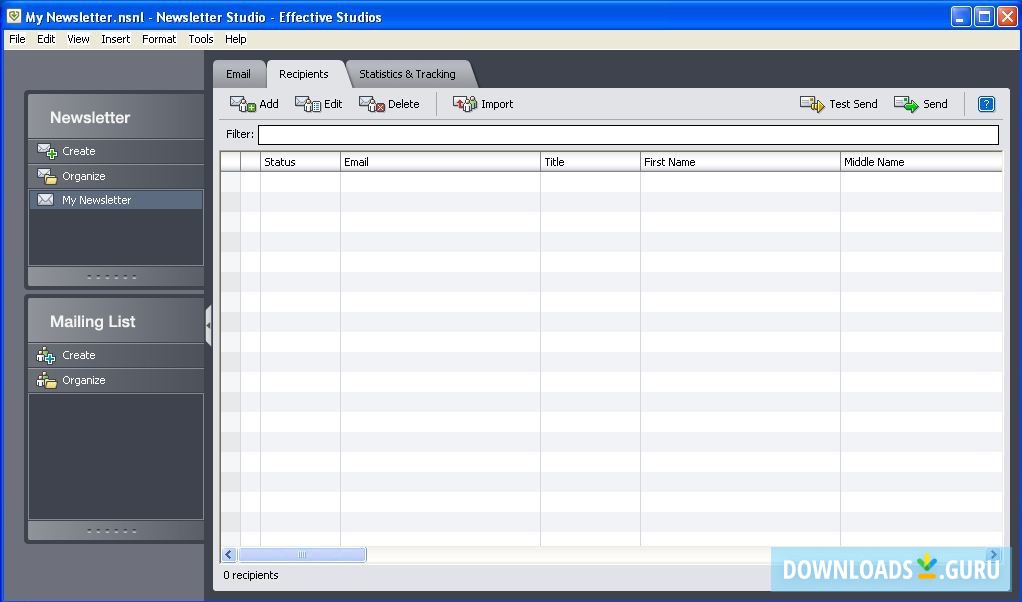Open the View menu
Image resolution: width=1022 pixels, height=602 pixels.
[x=78, y=39]
